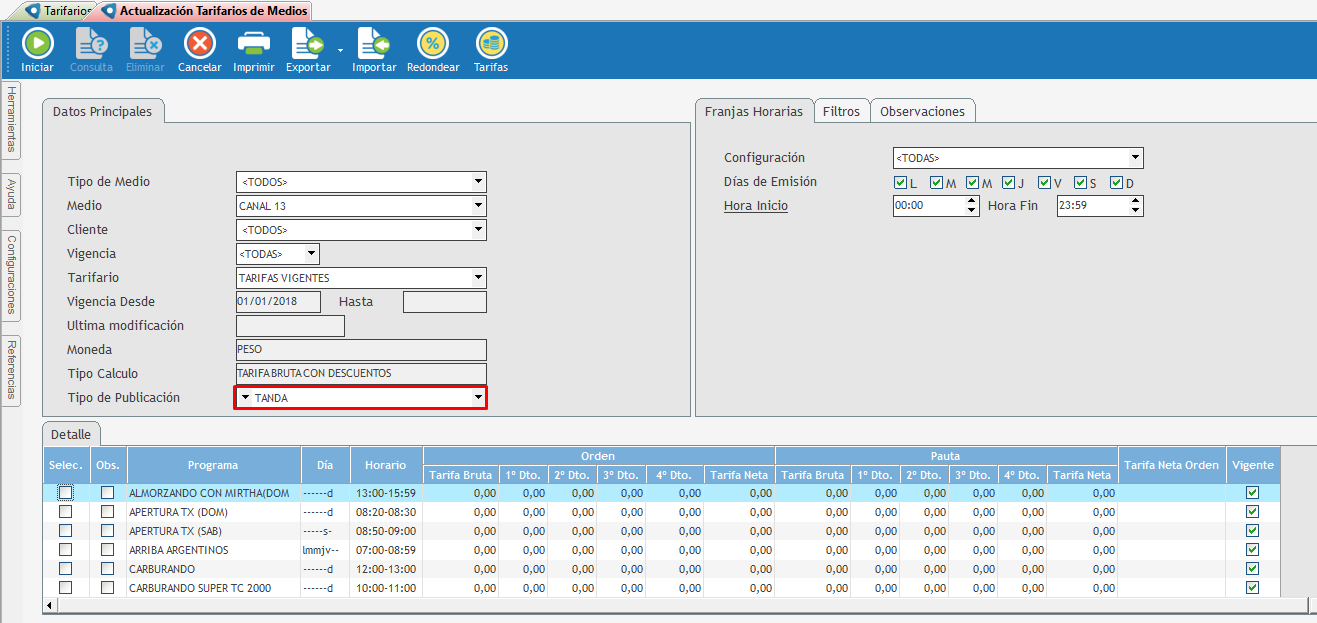Expand the Tipo de Publicación dropdown
This screenshot has height=623, width=1317.
coord(477,398)
